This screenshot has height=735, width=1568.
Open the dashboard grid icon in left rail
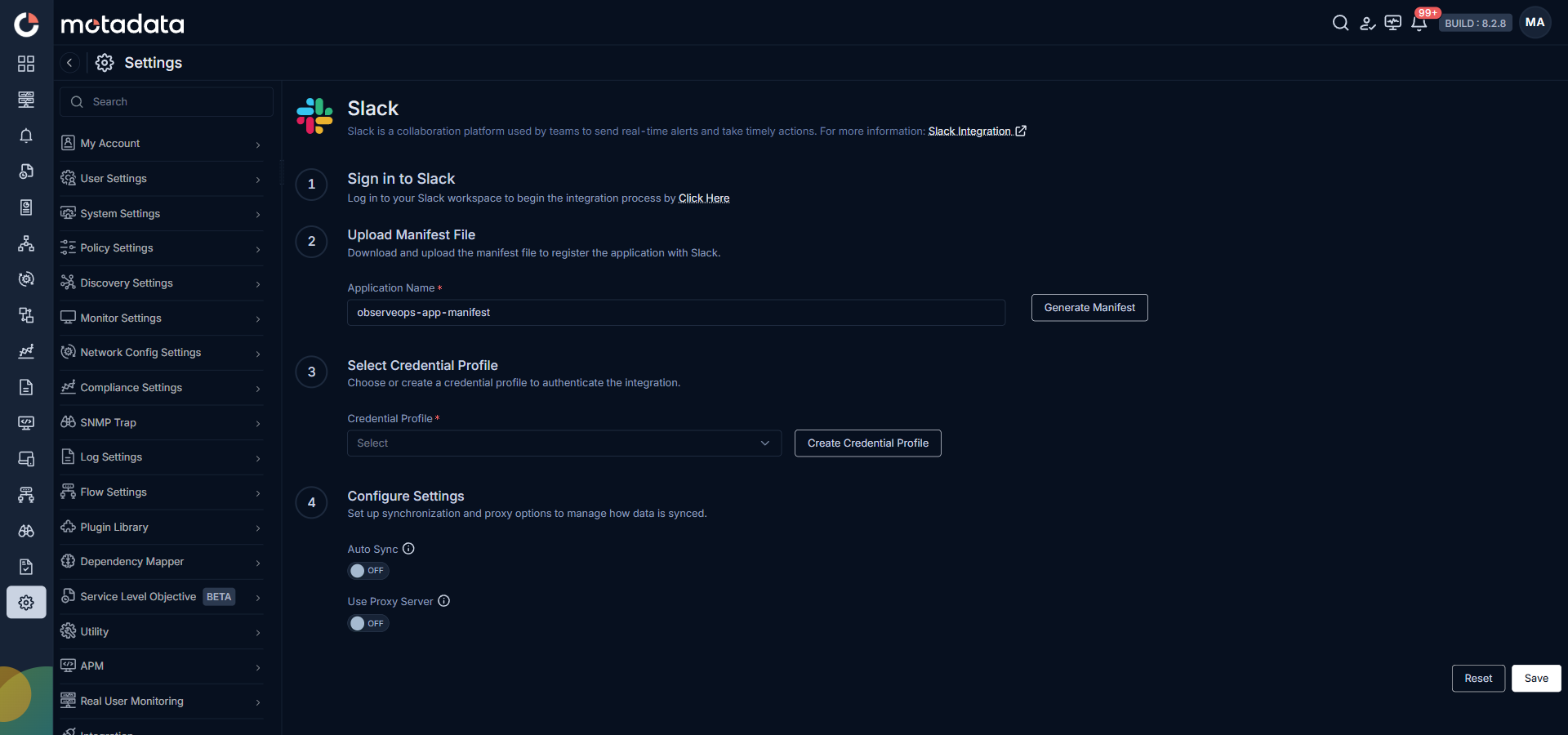pos(26,64)
